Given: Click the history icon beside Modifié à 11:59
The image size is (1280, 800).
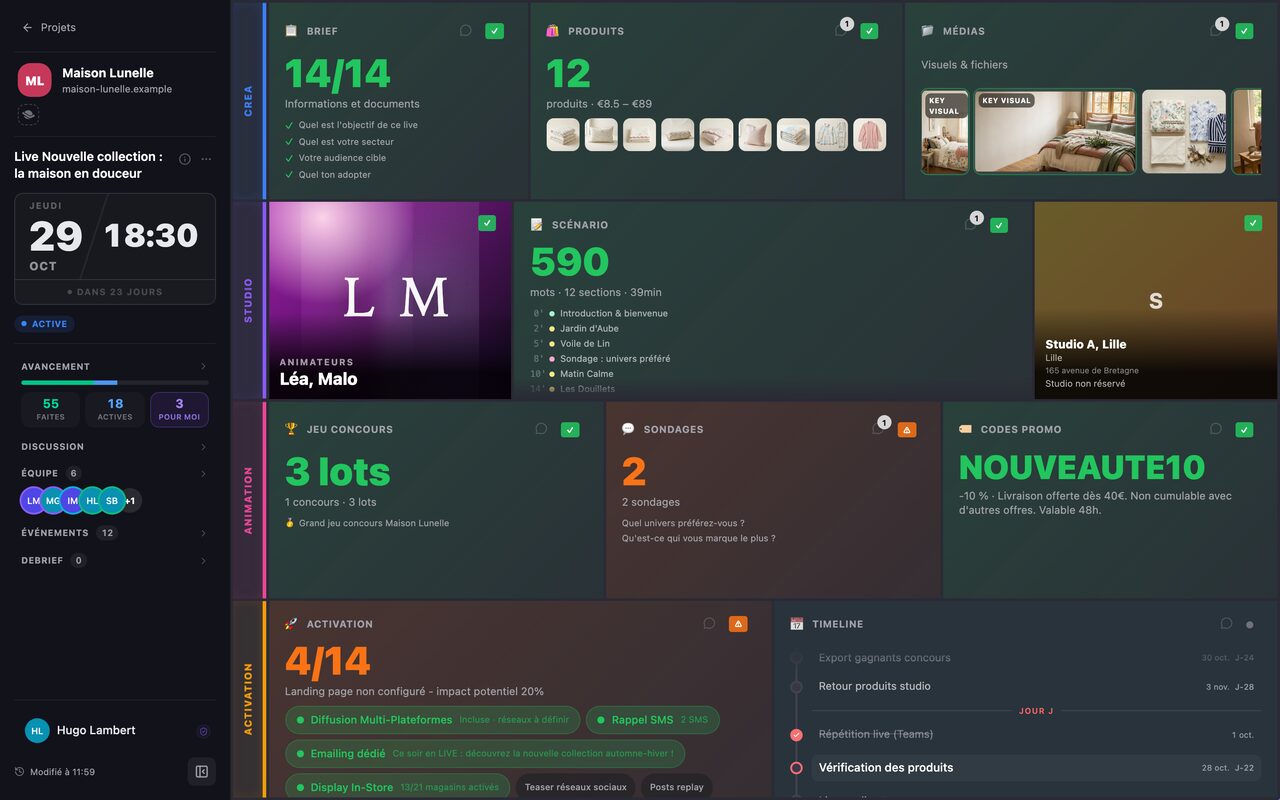Looking at the screenshot, I should click(20, 772).
